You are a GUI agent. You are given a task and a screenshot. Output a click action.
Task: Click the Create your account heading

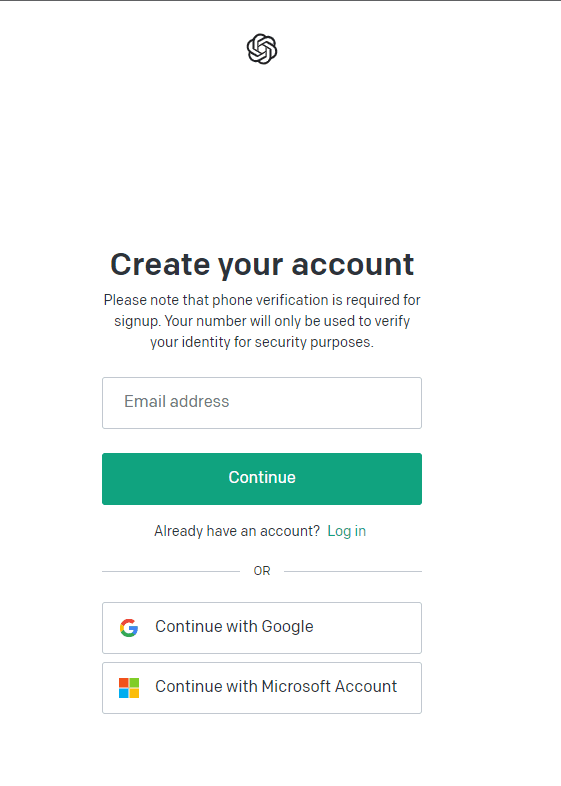point(262,265)
